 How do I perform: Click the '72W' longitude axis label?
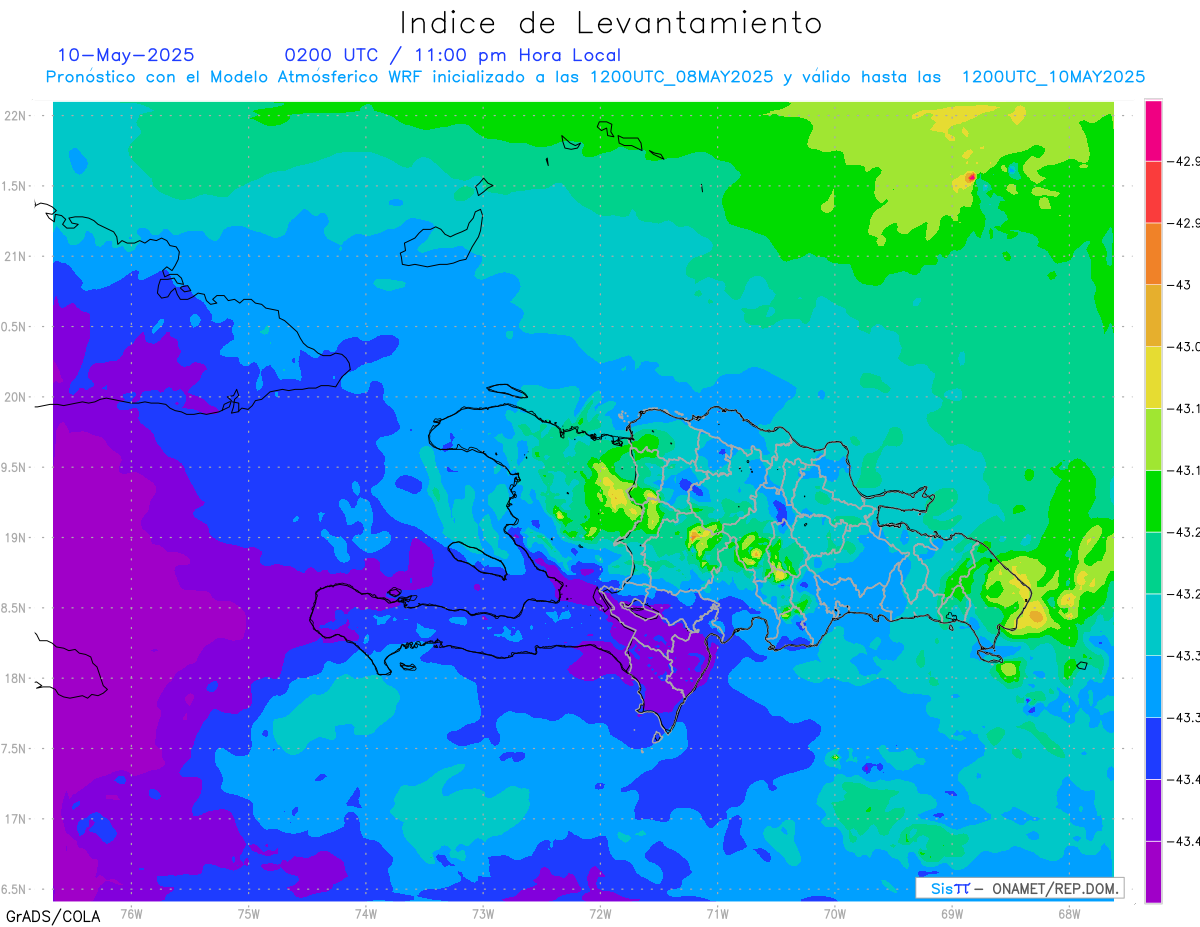600,913
